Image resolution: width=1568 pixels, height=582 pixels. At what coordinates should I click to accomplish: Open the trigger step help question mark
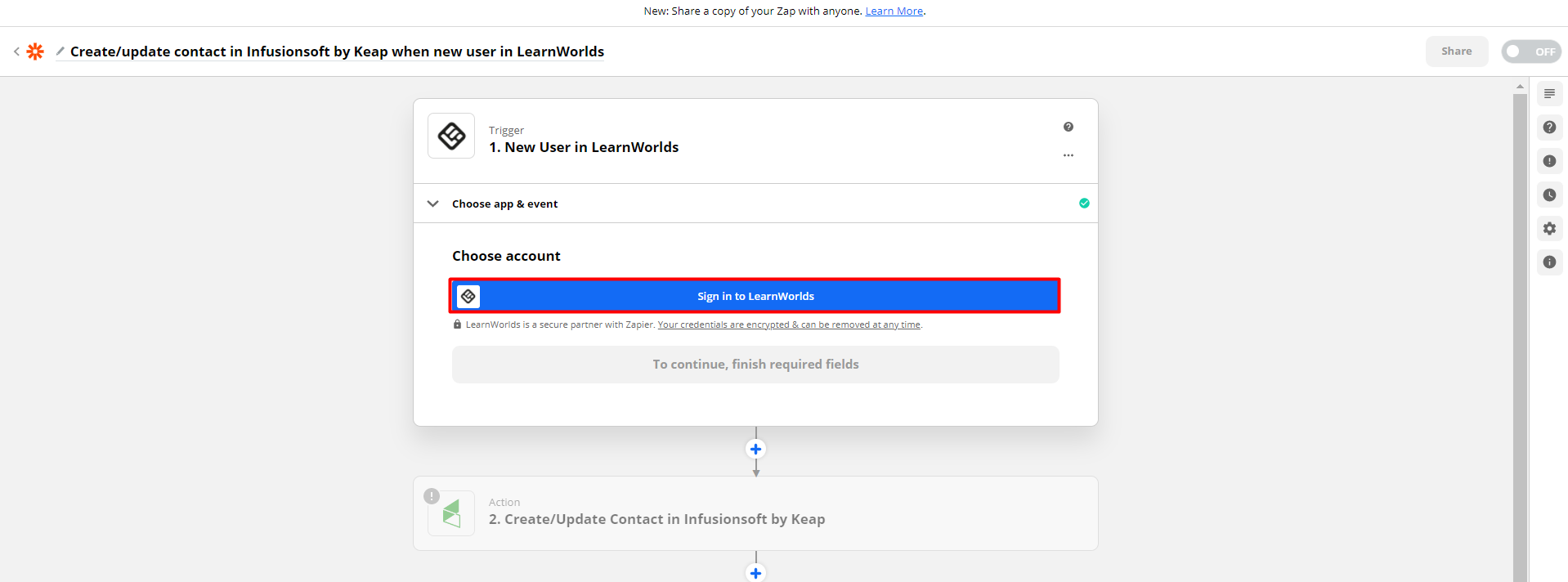pyautogui.click(x=1068, y=127)
